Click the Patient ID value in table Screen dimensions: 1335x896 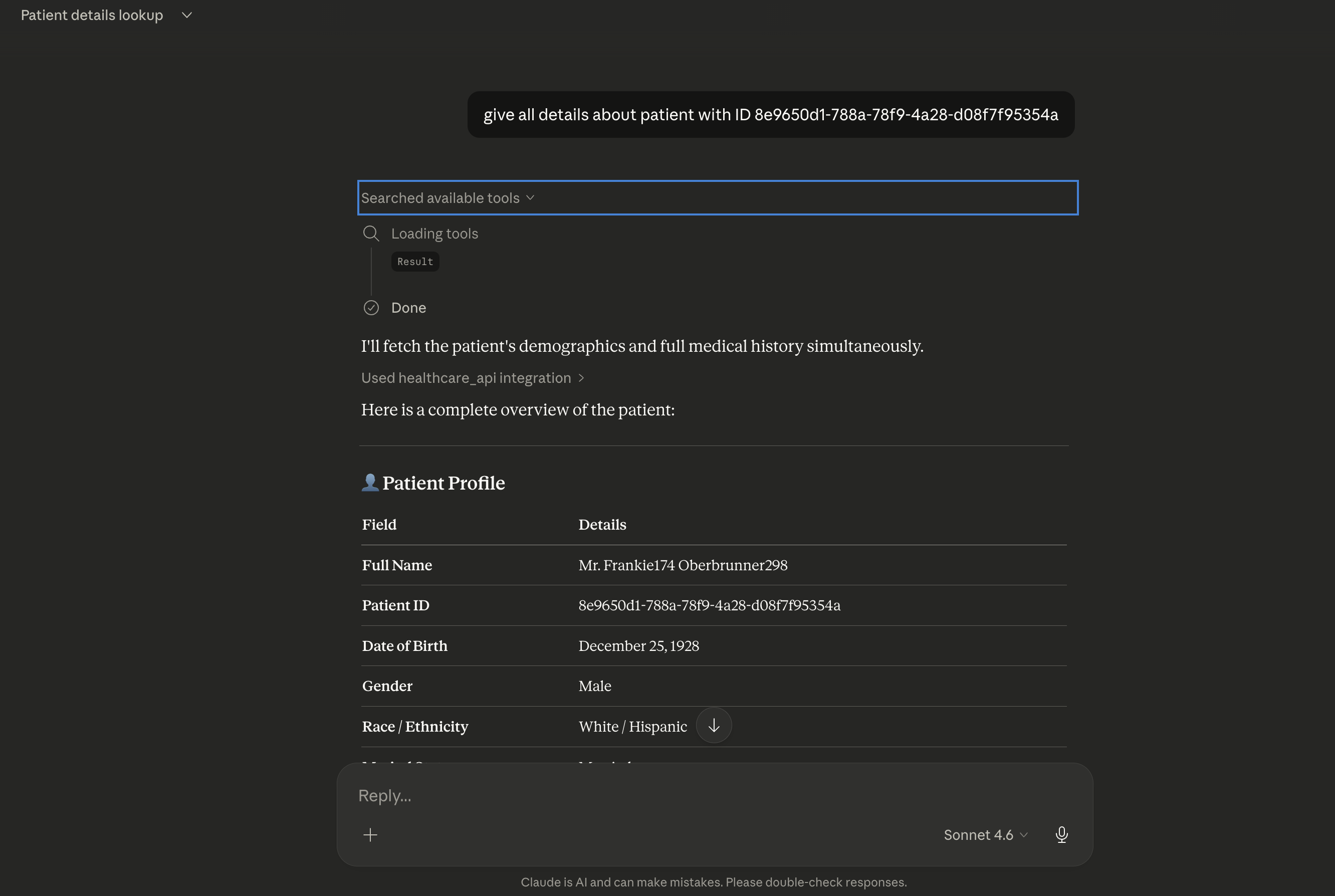point(709,605)
